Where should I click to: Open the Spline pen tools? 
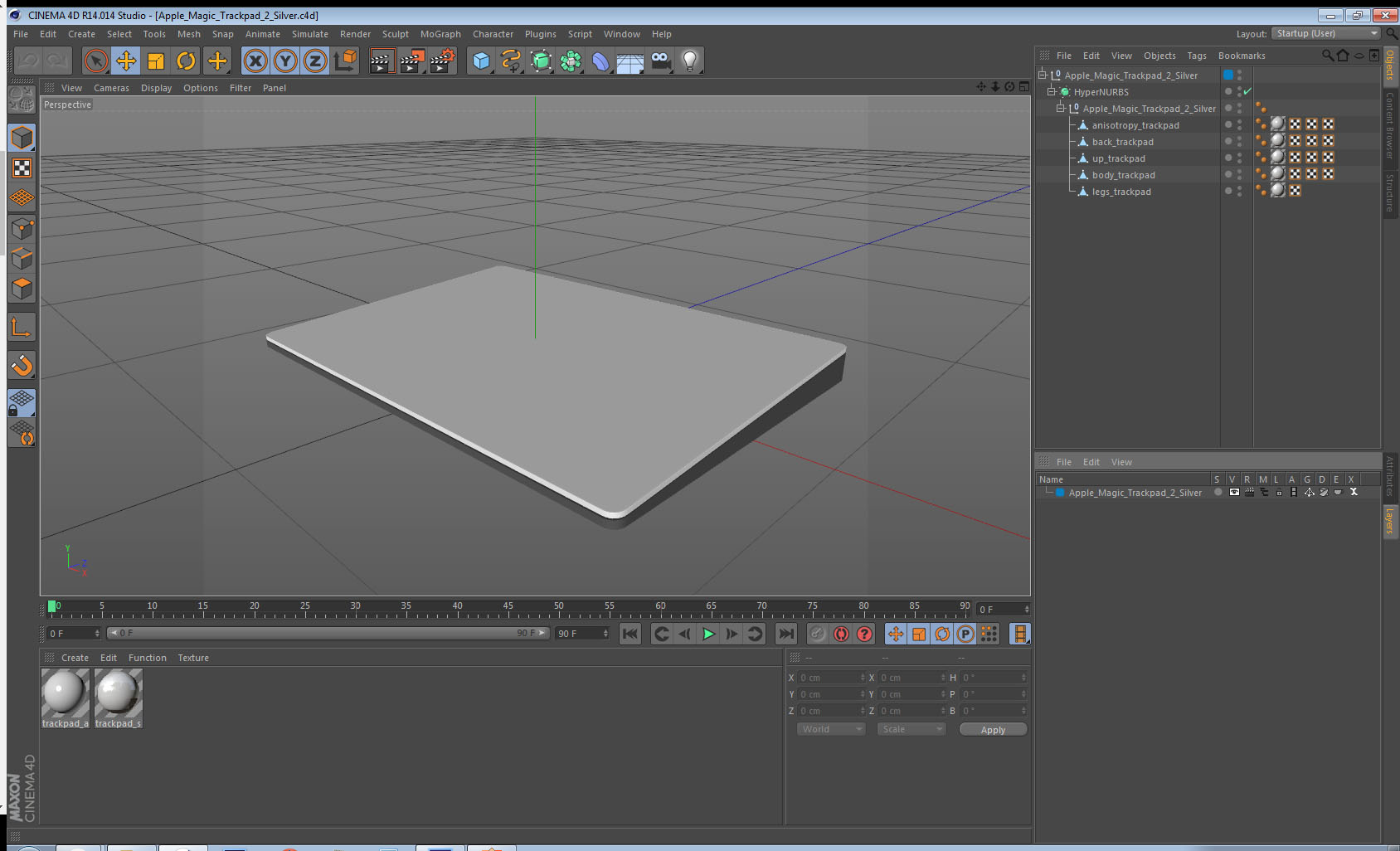pyautogui.click(x=511, y=61)
